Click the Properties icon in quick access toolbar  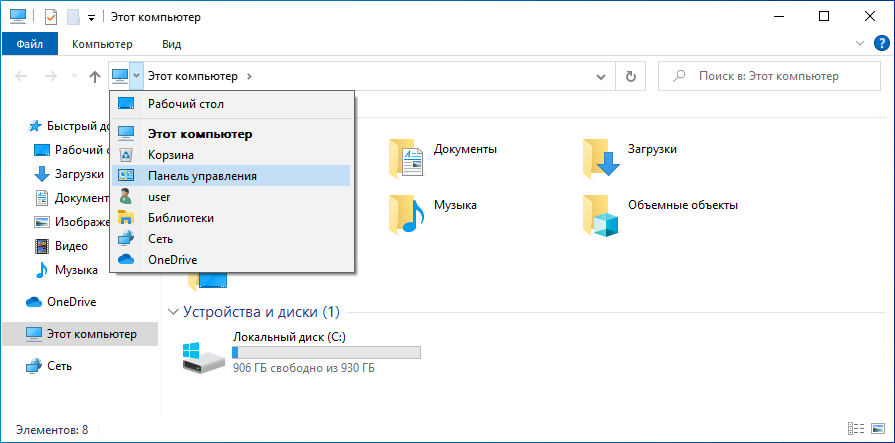click(51, 17)
